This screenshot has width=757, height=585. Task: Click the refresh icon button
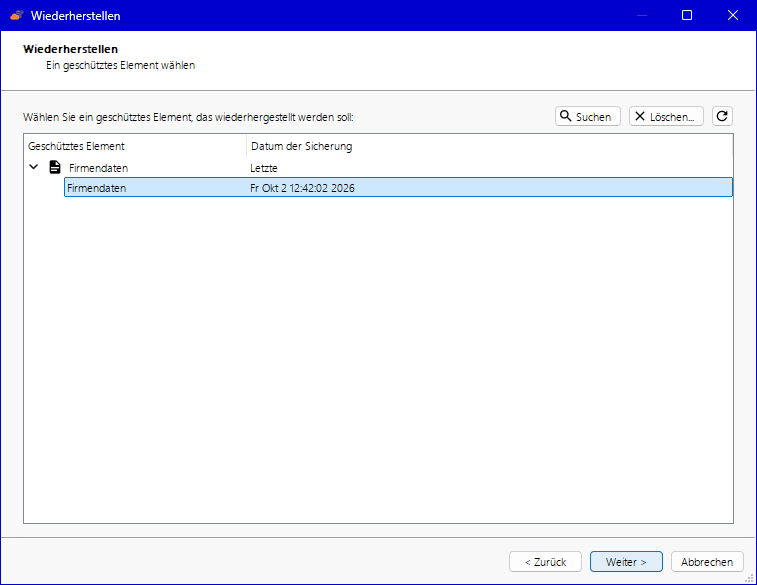tap(722, 116)
